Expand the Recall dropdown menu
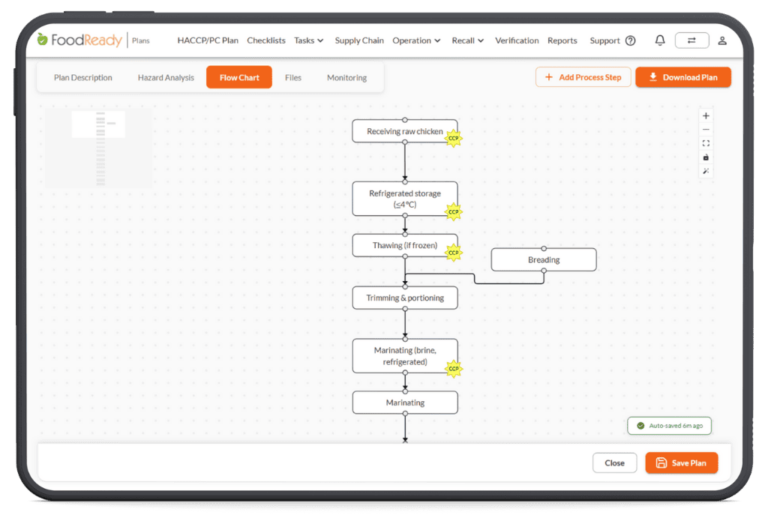Screen dimensions: 768x527 468,41
